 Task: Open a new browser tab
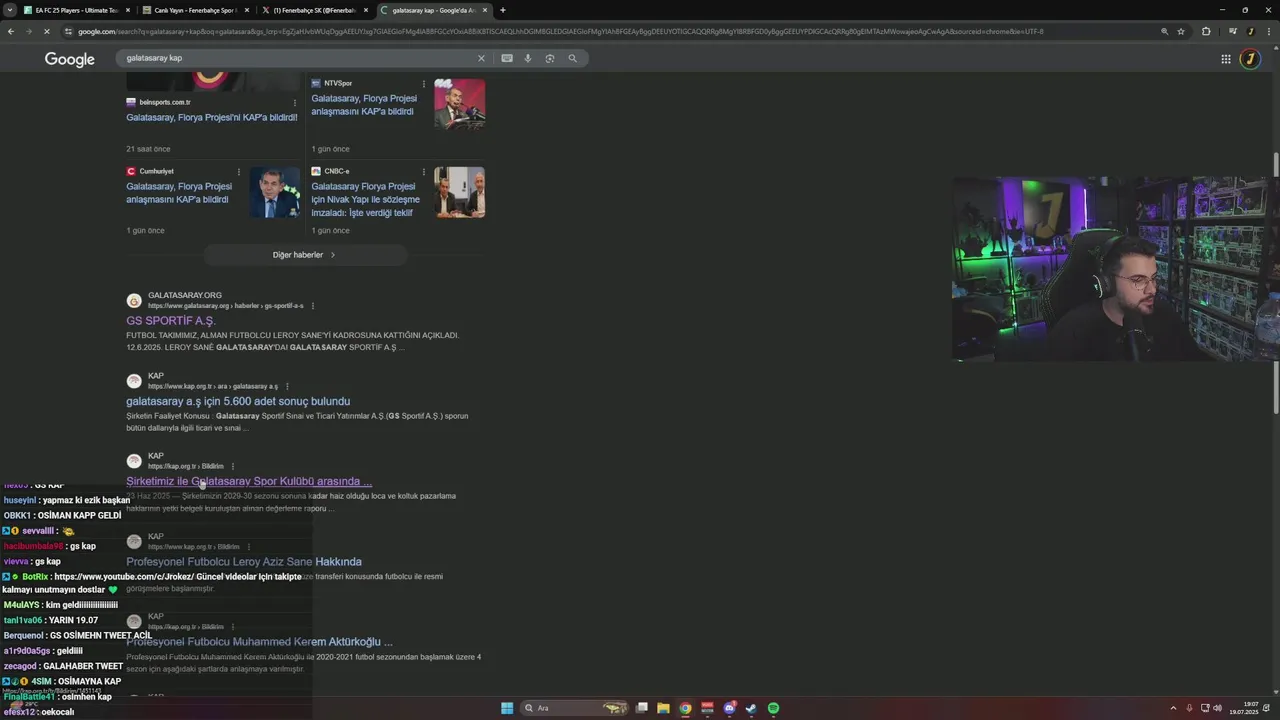(502, 10)
